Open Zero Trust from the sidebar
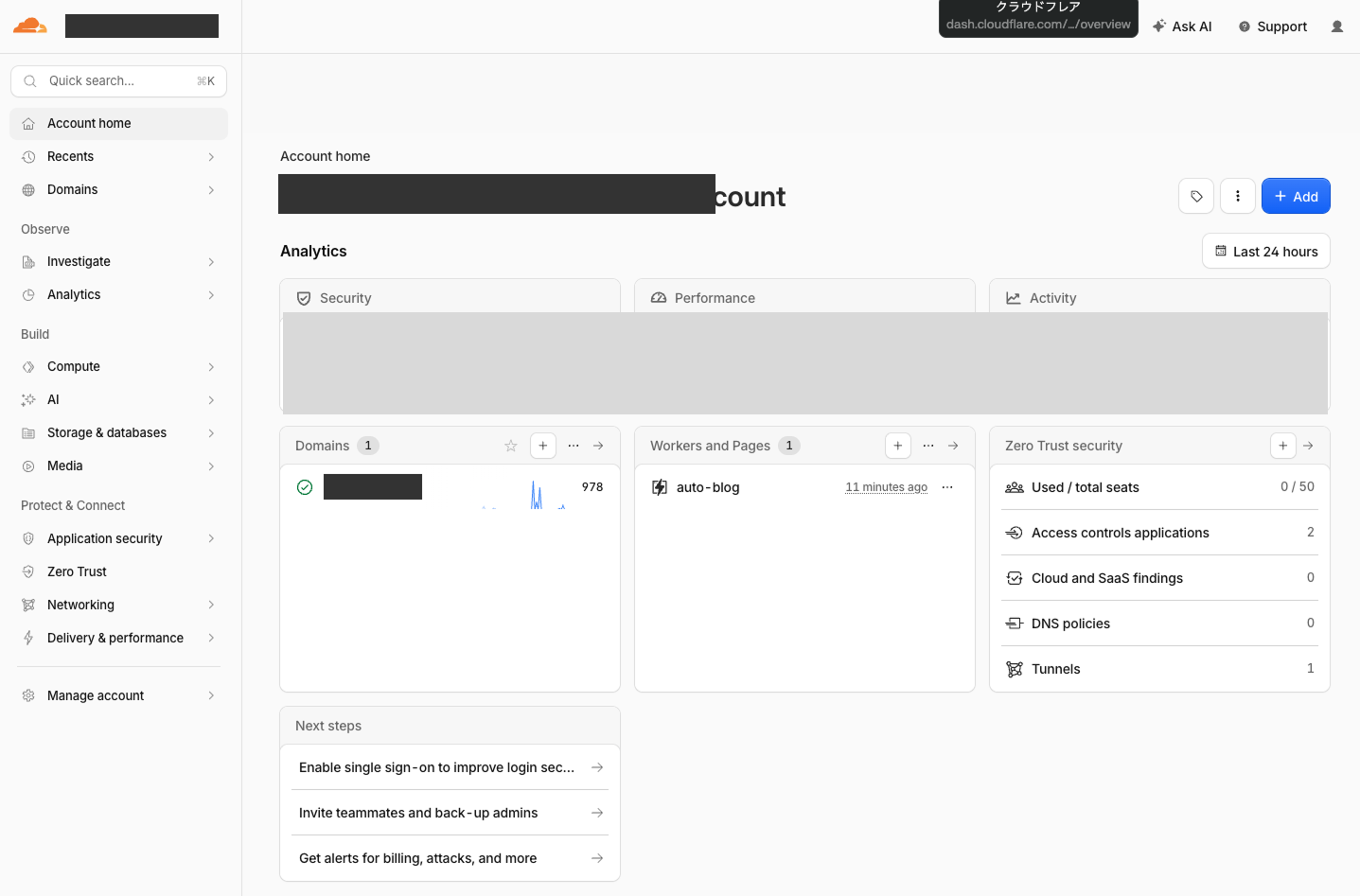The height and width of the screenshot is (896, 1360). 118,572
